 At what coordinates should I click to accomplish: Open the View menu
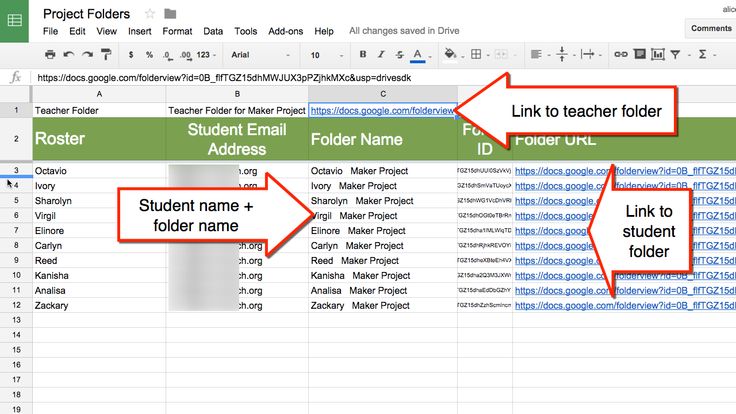[x=107, y=31]
